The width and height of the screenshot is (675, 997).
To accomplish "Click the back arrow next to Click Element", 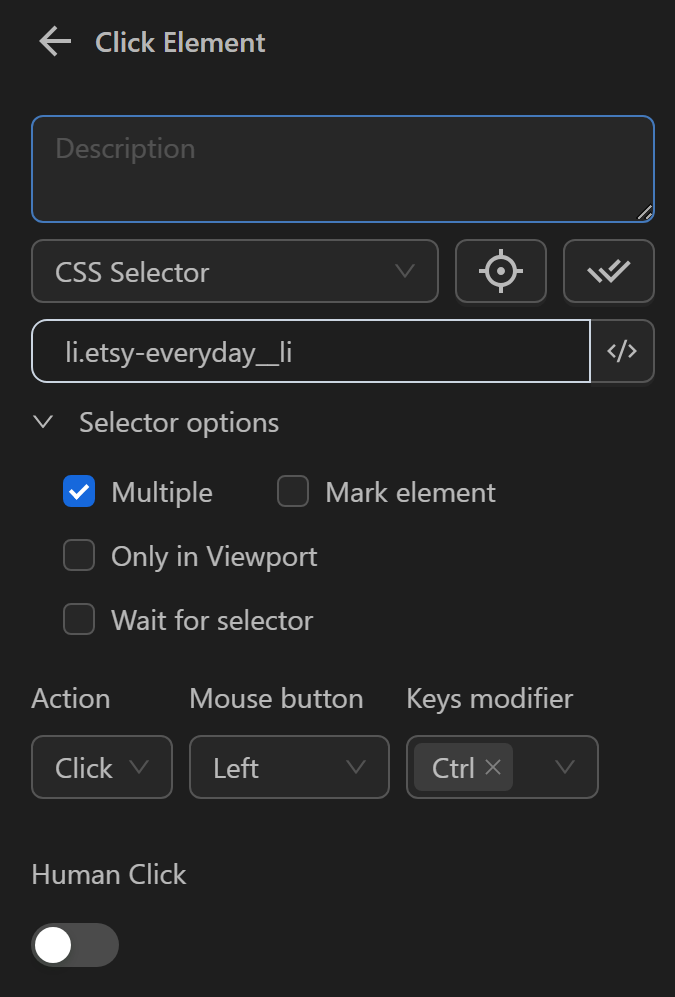I will [55, 41].
